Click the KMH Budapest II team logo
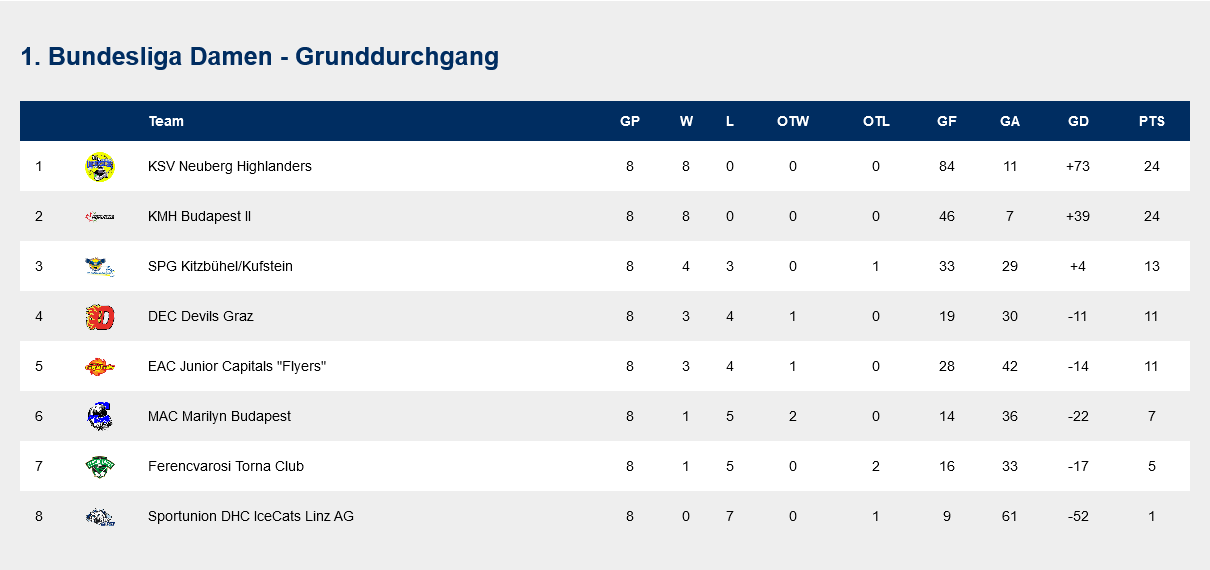 100,216
